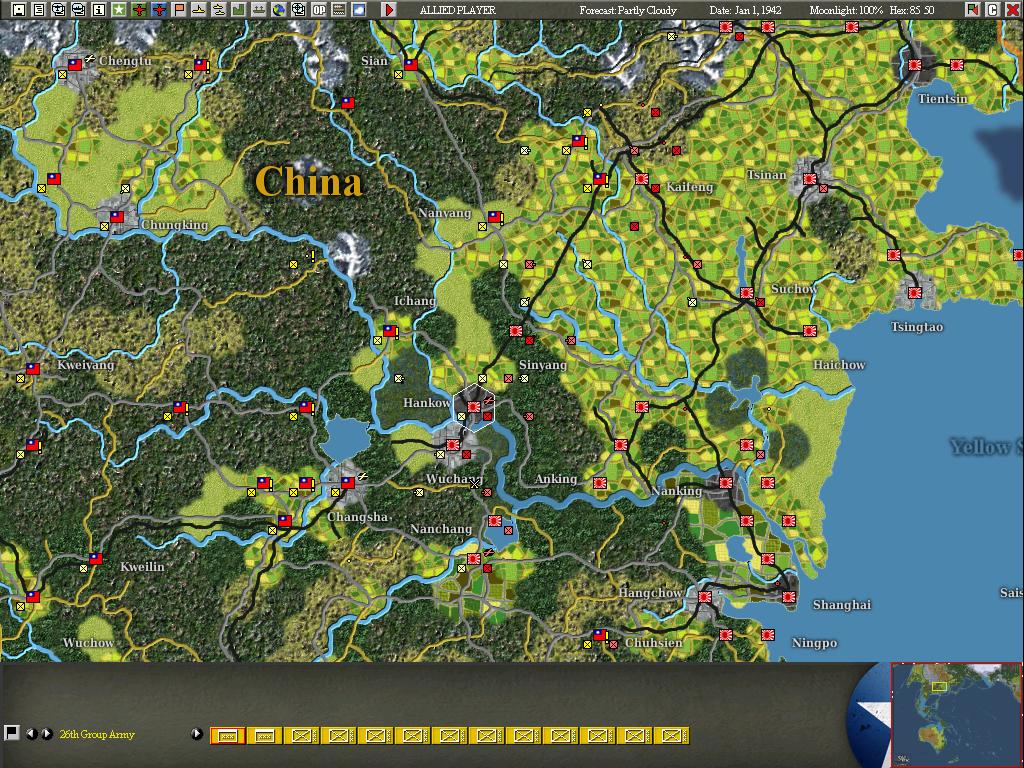The height and width of the screenshot is (768, 1024).
Task: Open the document report icon in toolbar
Action: (39, 9)
